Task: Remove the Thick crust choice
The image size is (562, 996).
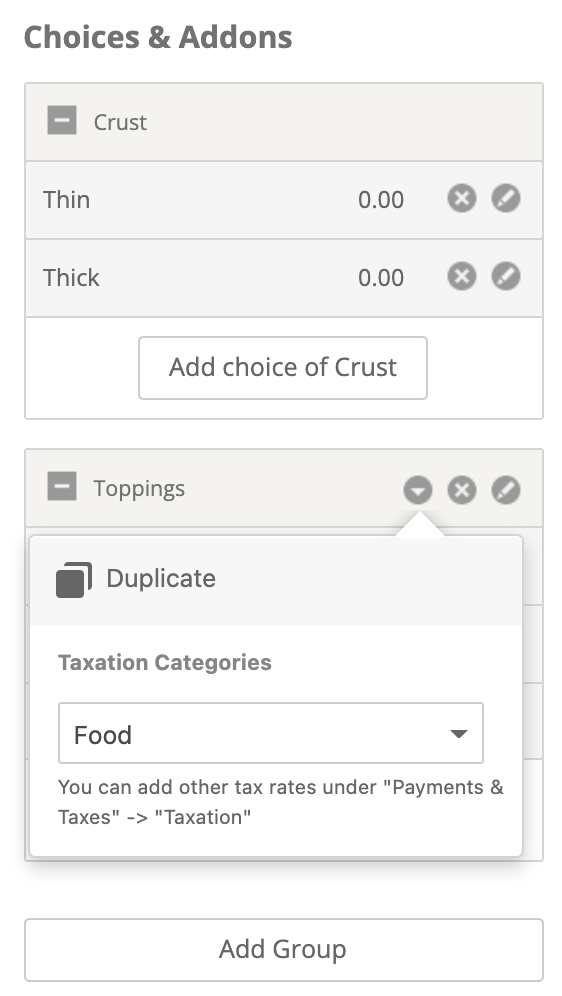Action: point(462,276)
